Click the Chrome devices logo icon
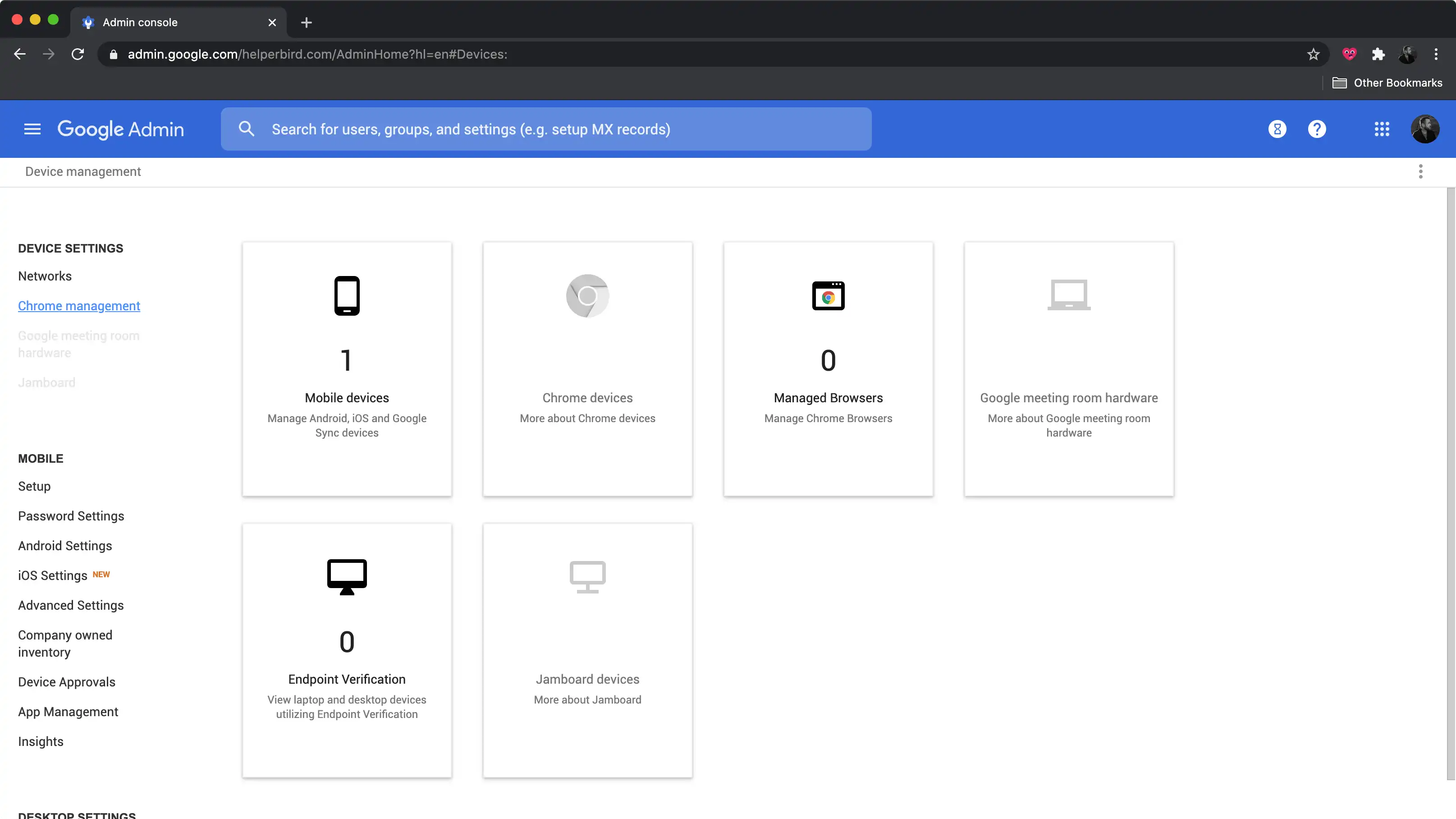This screenshot has height=819, width=1456. [x=587, y=295]
